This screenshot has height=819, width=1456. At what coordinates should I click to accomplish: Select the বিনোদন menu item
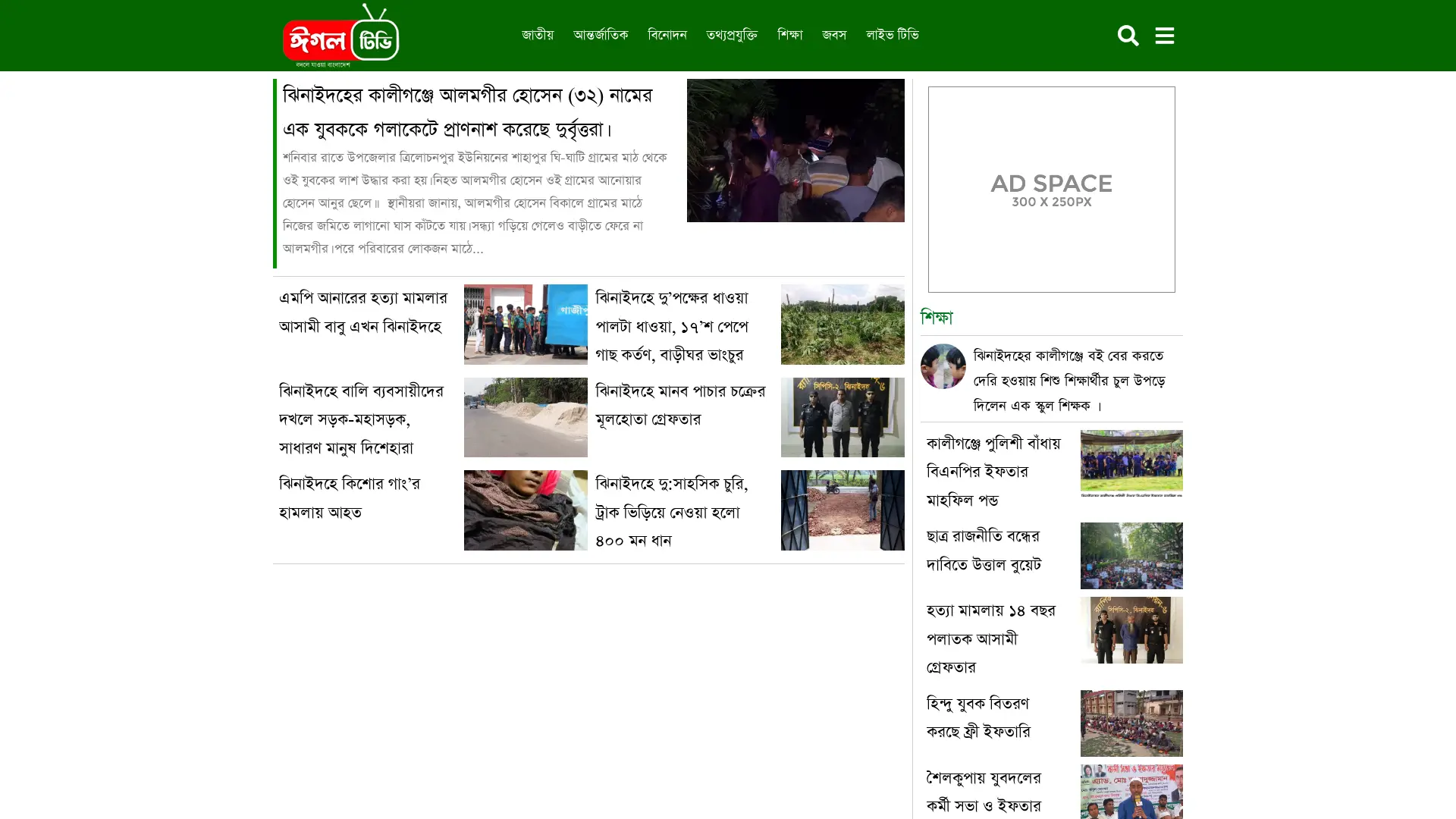pyautogui.click(x=667, y=35)
